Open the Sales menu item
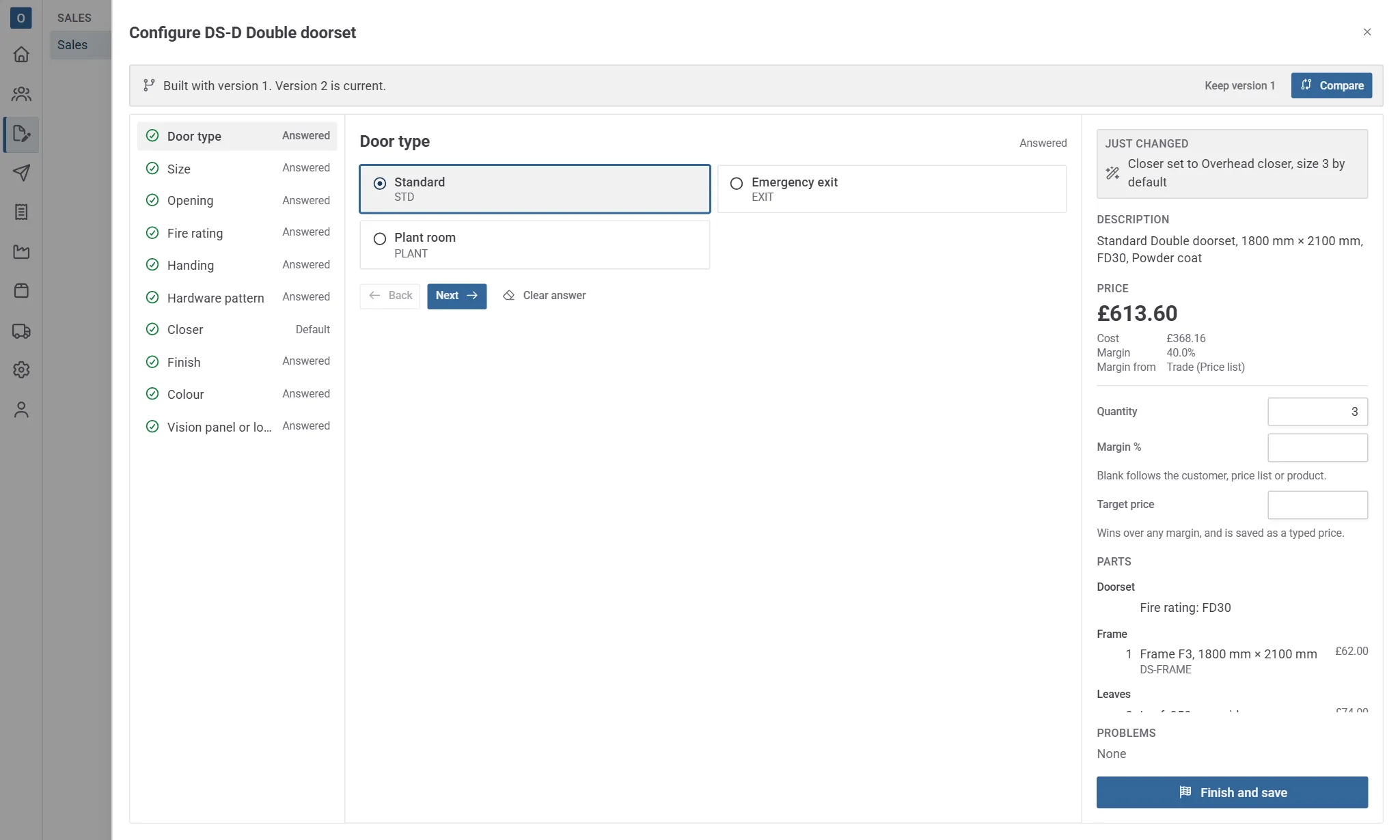 pyautogui.click(x=81, y=45)
